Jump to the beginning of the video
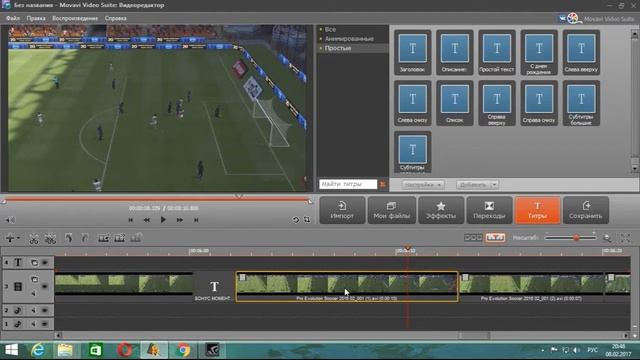640x360 pixels. point(131,220)
